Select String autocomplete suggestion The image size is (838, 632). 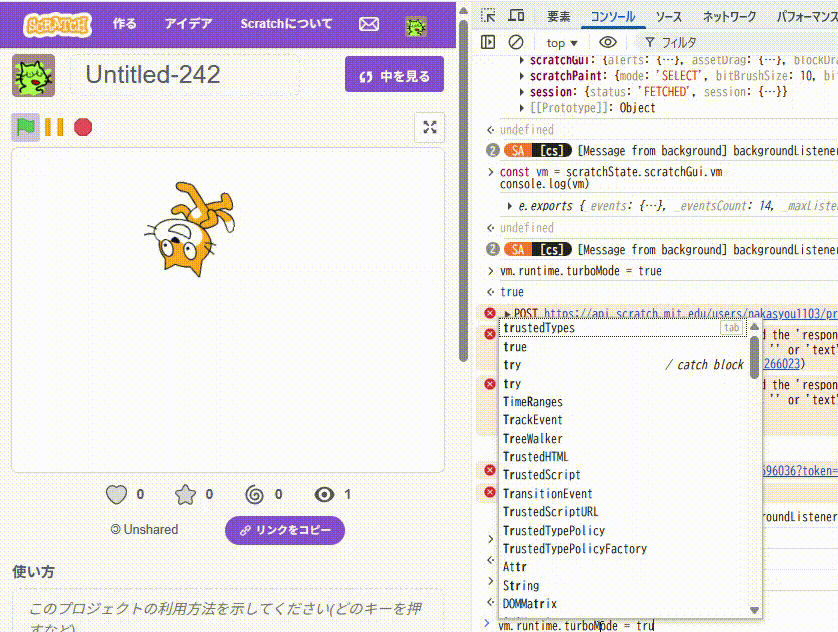[x=623, y=586]
